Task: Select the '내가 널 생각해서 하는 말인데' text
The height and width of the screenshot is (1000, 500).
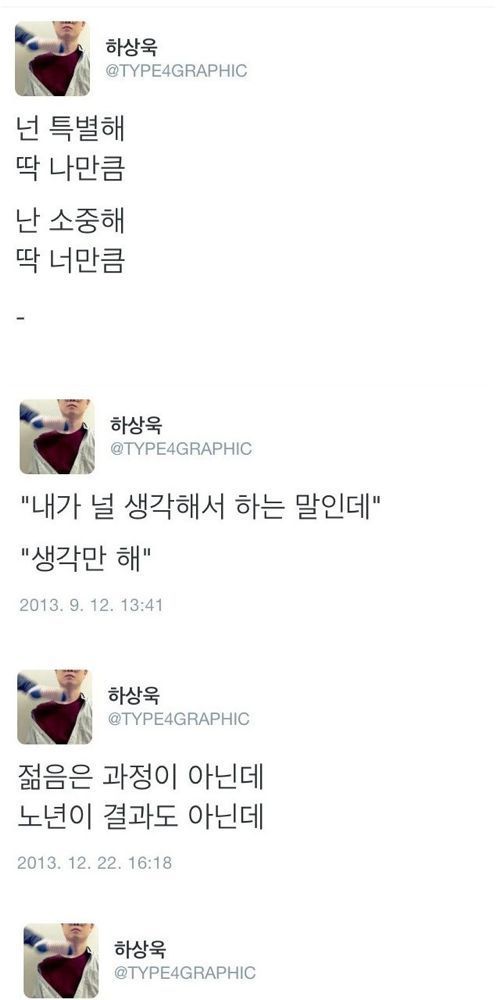Action: [201, 508]
